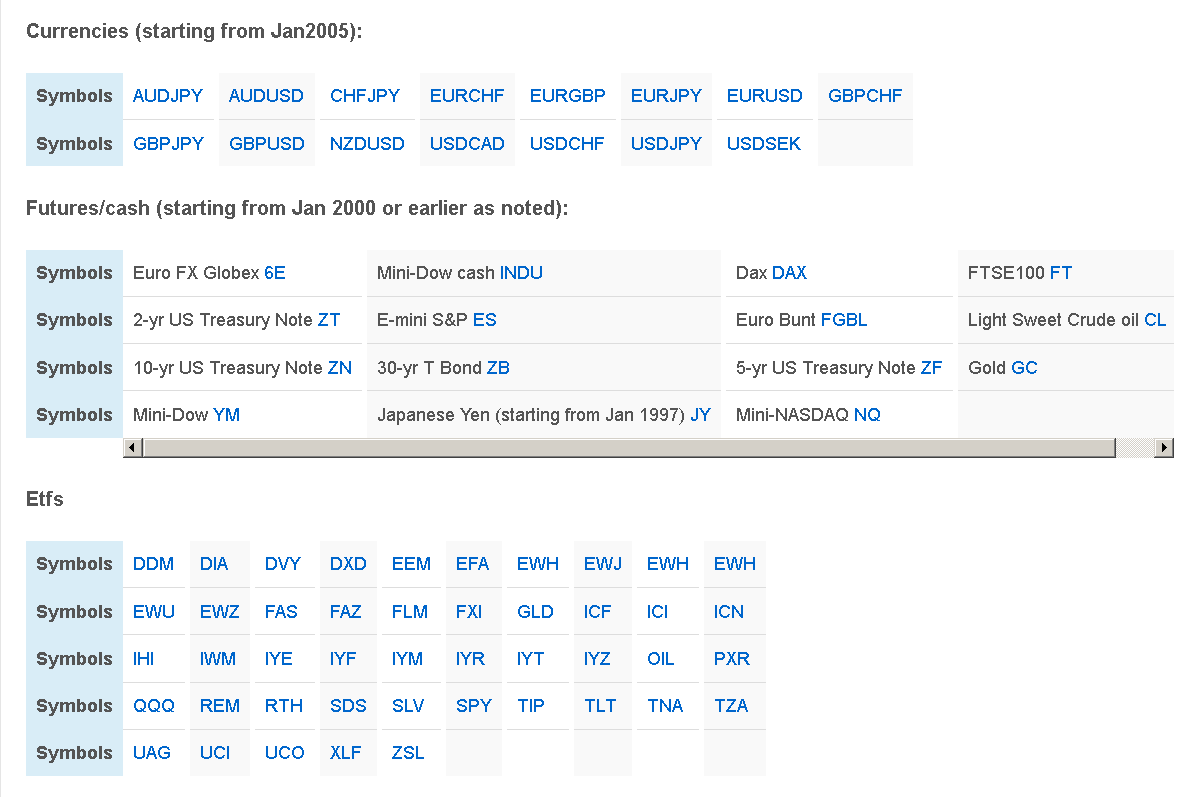
Task: Select the GLD ETF link
Action: [x=535, y=612]
